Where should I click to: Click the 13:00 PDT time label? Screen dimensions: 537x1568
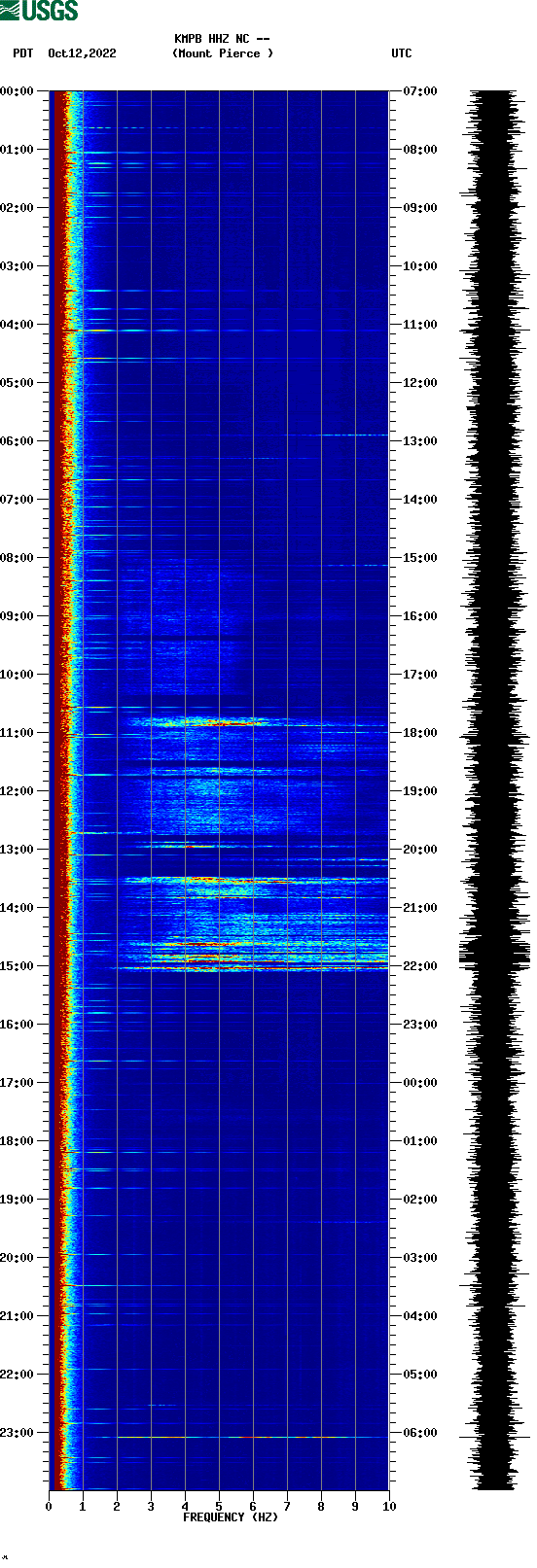point(17,850)
